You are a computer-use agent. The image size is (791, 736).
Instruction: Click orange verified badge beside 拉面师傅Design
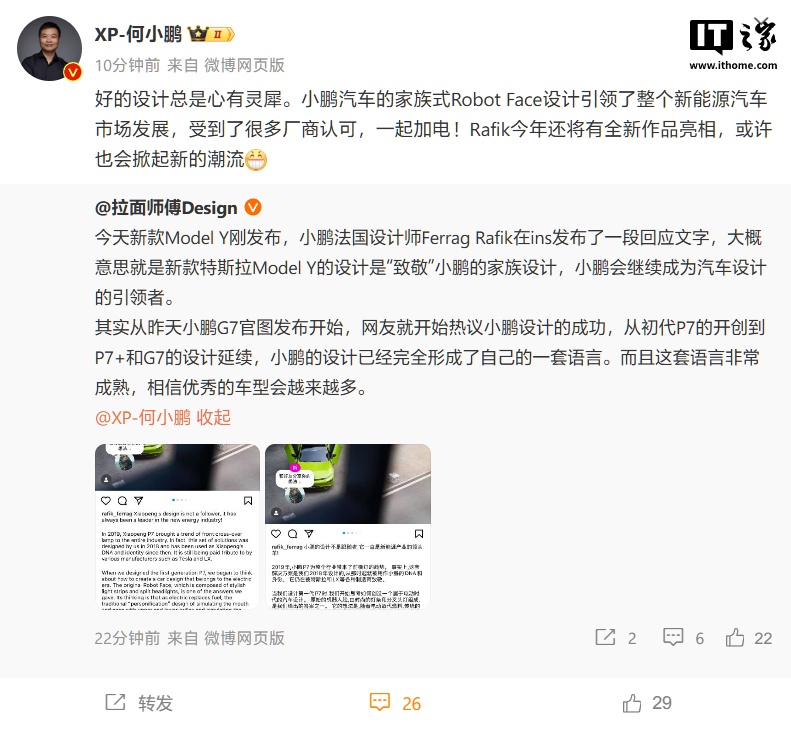[253, 207]
